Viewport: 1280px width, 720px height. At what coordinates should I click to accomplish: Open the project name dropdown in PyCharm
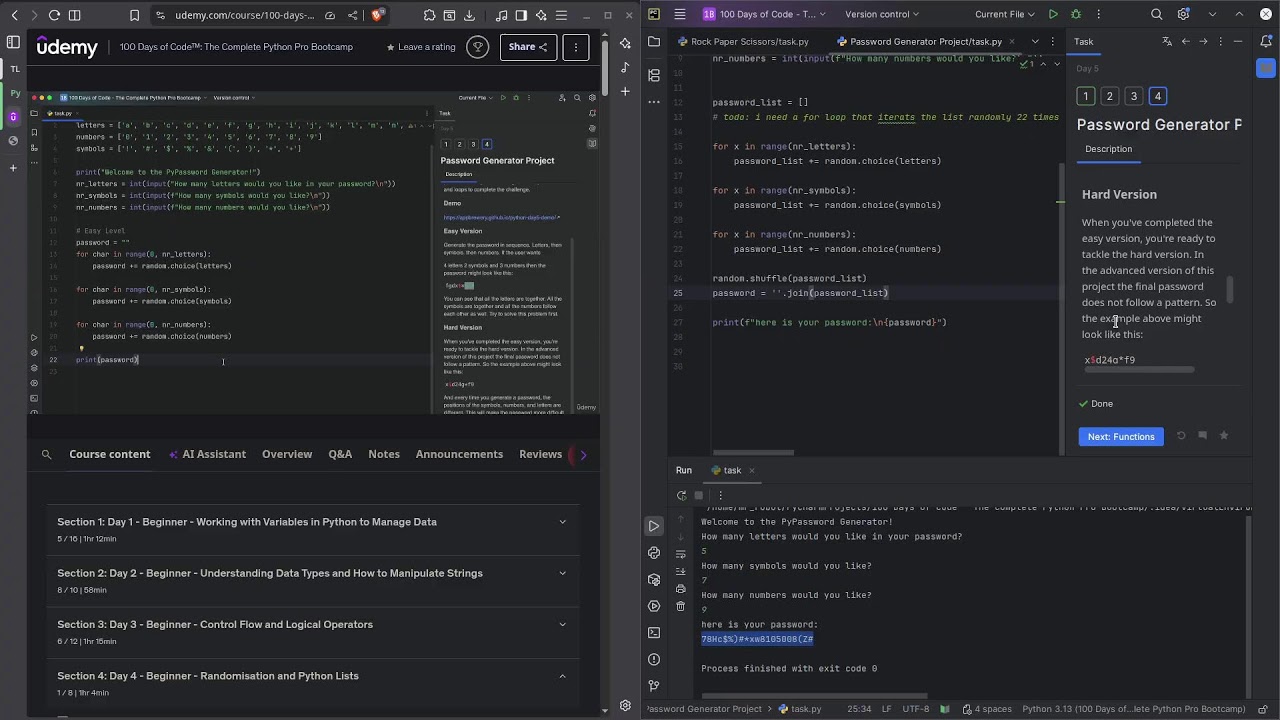766,14
